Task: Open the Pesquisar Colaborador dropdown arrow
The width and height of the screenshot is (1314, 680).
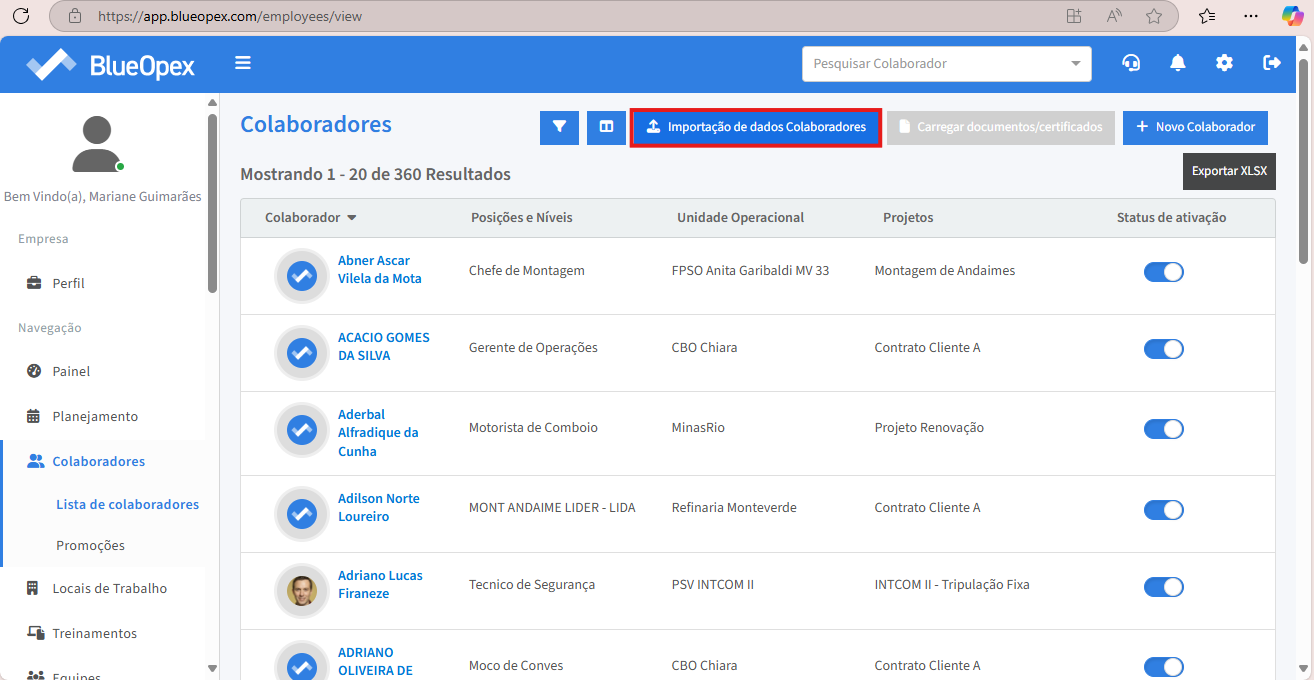Action: [x=1076, y=63]
